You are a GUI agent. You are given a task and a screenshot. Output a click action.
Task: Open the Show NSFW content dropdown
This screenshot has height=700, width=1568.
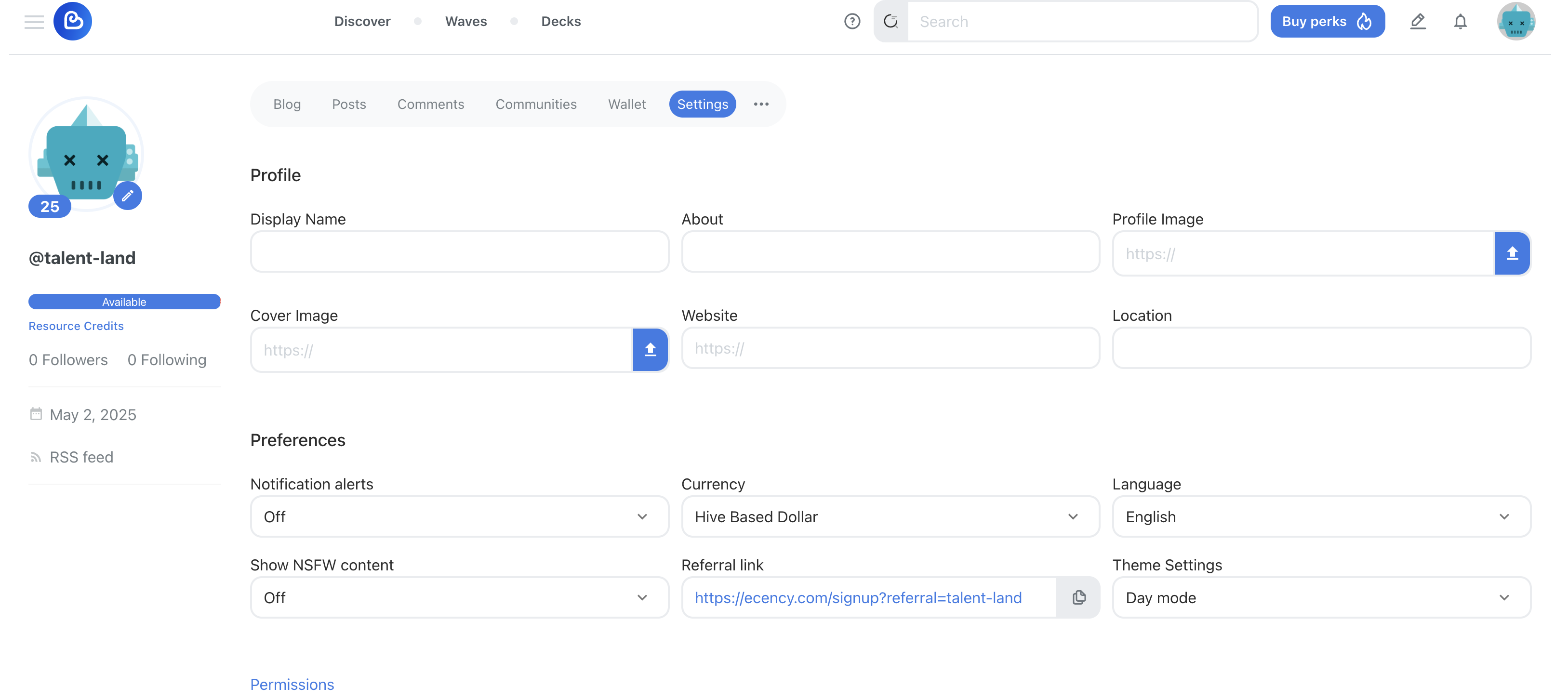click(x=460, y=597)
